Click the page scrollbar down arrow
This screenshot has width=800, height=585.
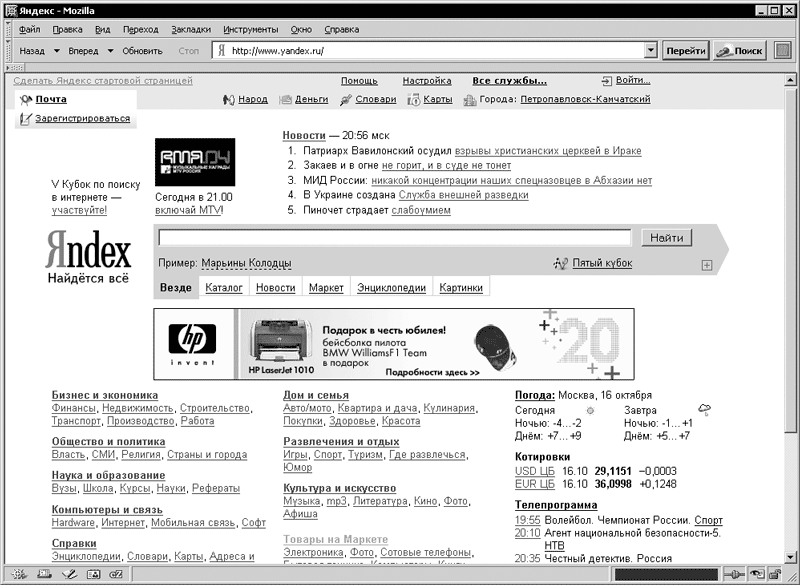click(x=790, y=557)
